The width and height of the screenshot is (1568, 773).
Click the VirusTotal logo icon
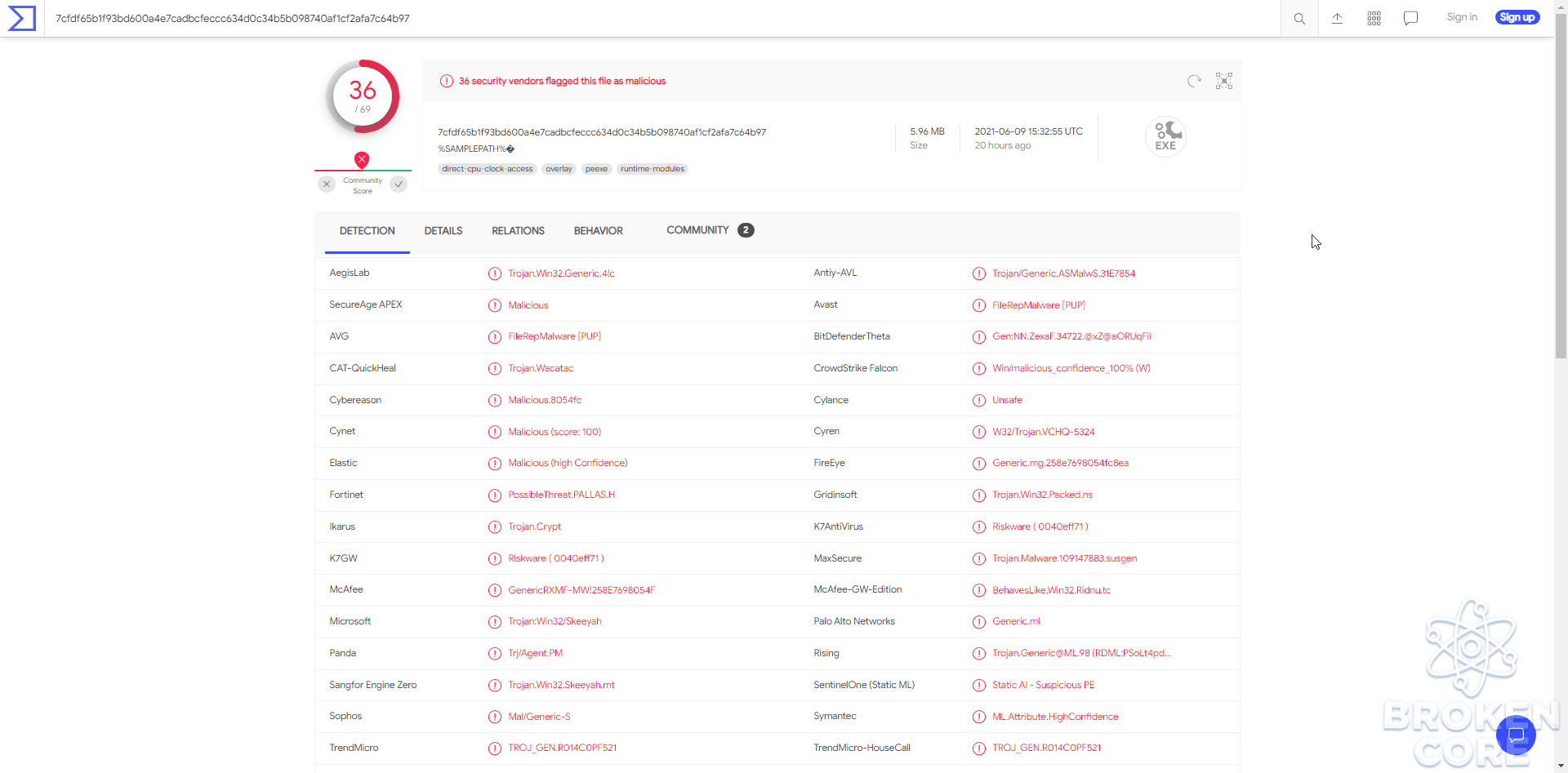click(x=22, y=18)
